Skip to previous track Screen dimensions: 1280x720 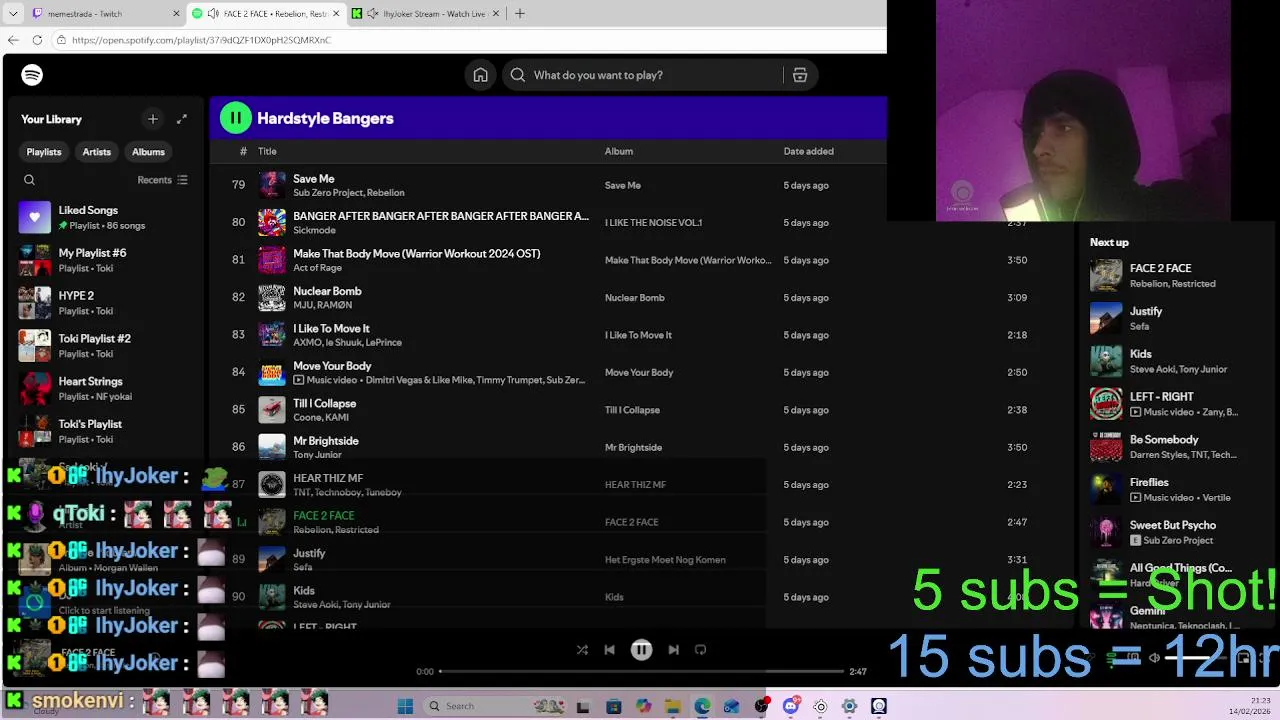pyautogui.click(x=609, y=650)
